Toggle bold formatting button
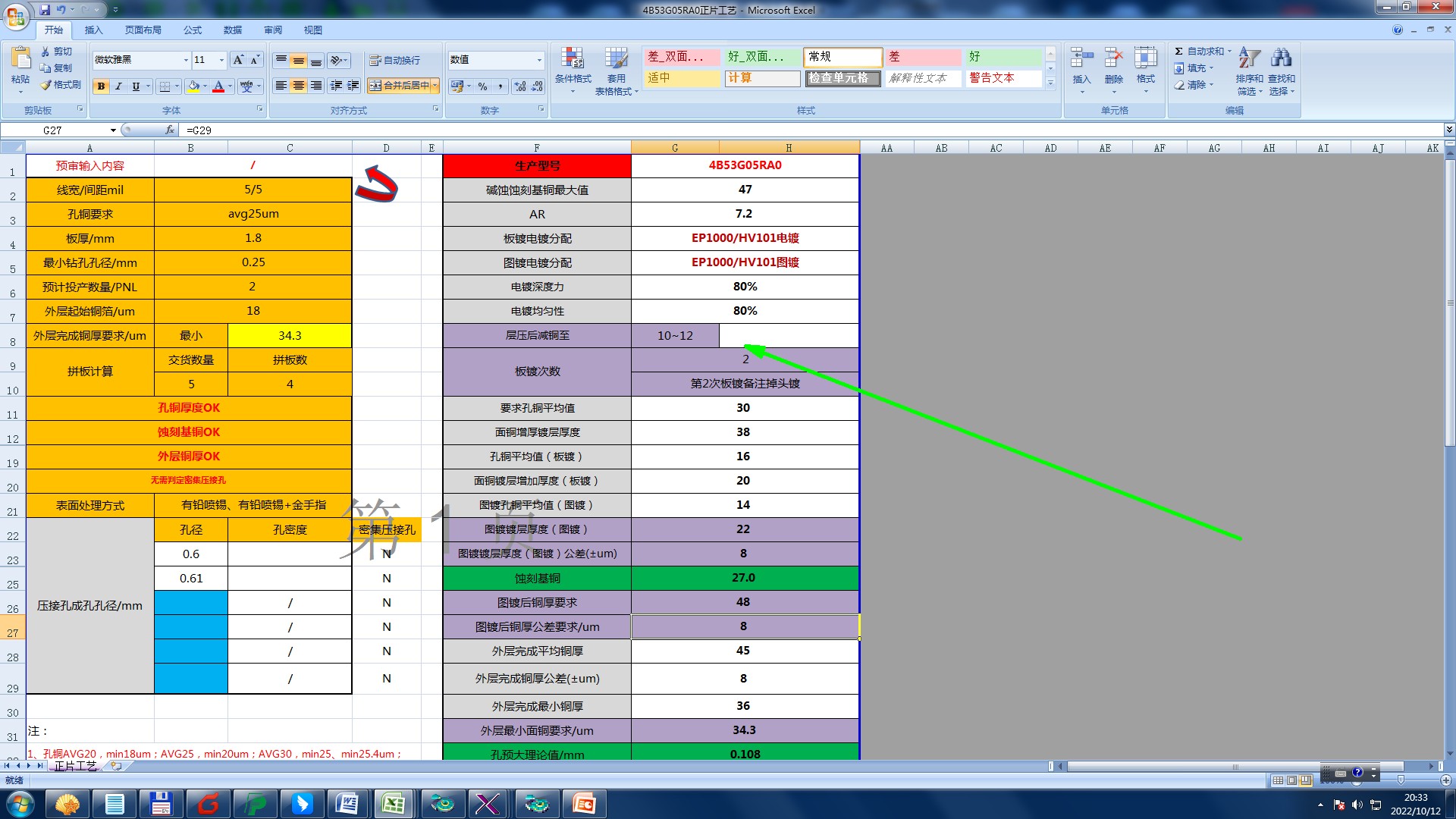Viewport: 1456px width, 819px height. (x=101, y=86)
